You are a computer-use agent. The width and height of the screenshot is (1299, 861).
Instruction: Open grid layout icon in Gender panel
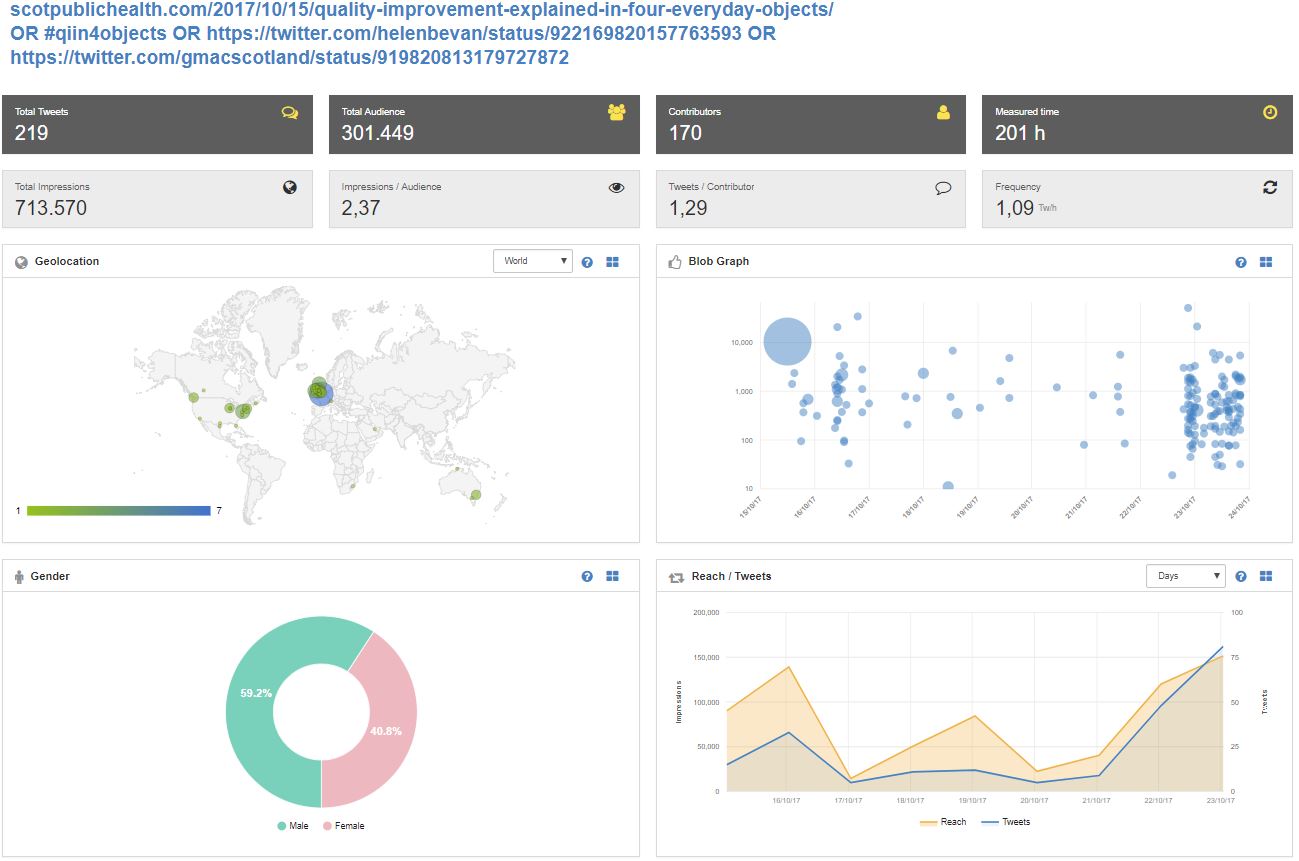(x=613, y=577)
